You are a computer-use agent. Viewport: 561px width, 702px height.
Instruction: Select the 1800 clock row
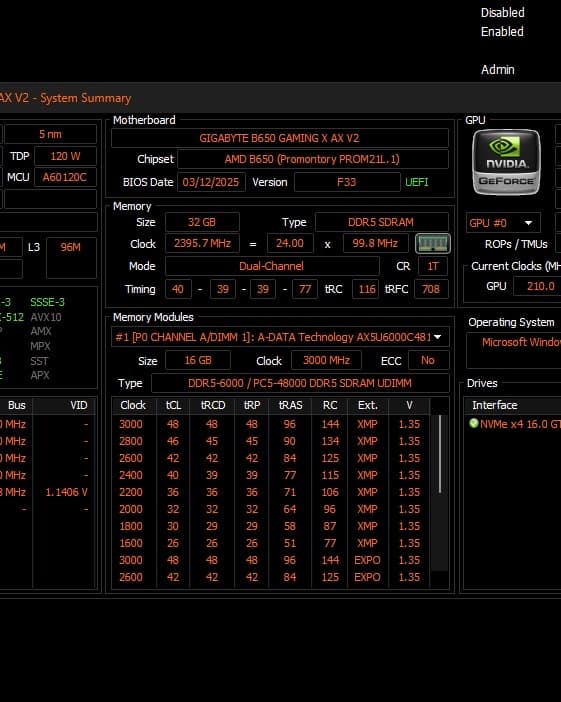(x=270, y=526)
